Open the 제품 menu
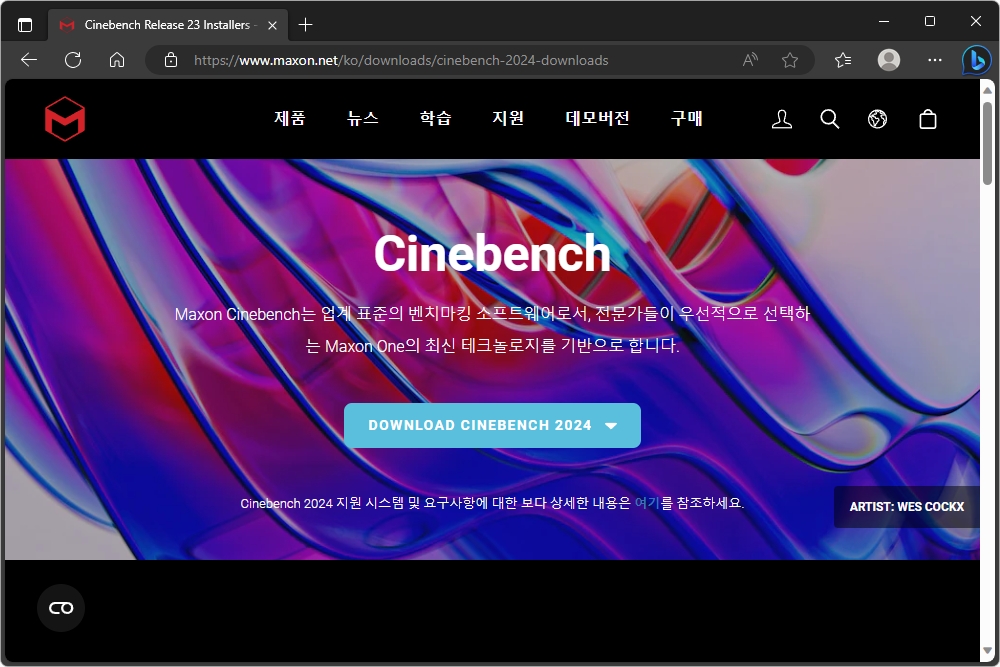This screenshot has width=1000, height=667. pos(290,118)
